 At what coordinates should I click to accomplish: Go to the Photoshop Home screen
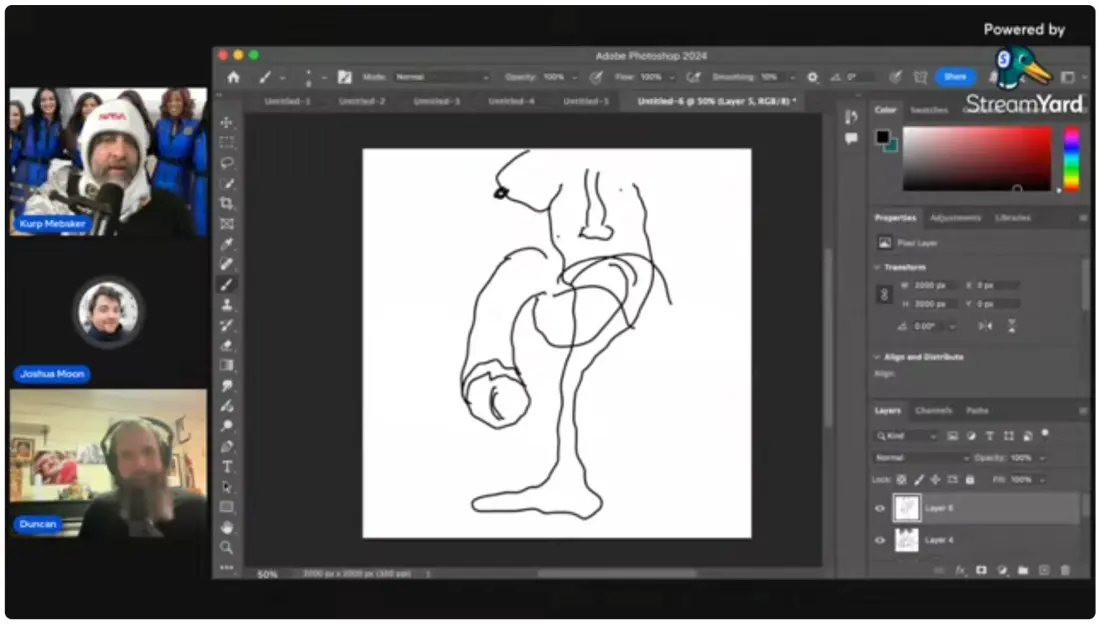tap(233, 77)
